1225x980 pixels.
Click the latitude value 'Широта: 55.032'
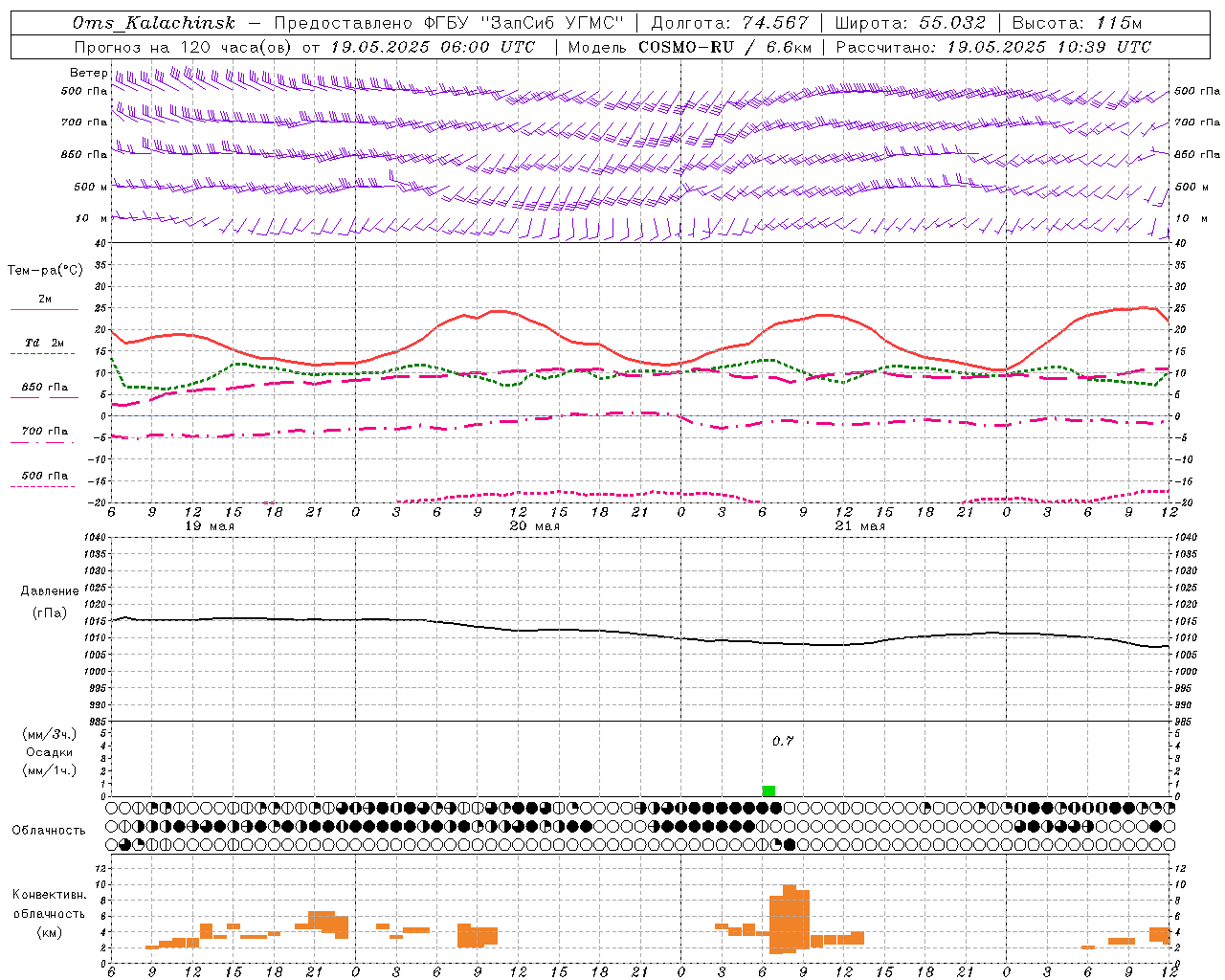tap(910, 23)
